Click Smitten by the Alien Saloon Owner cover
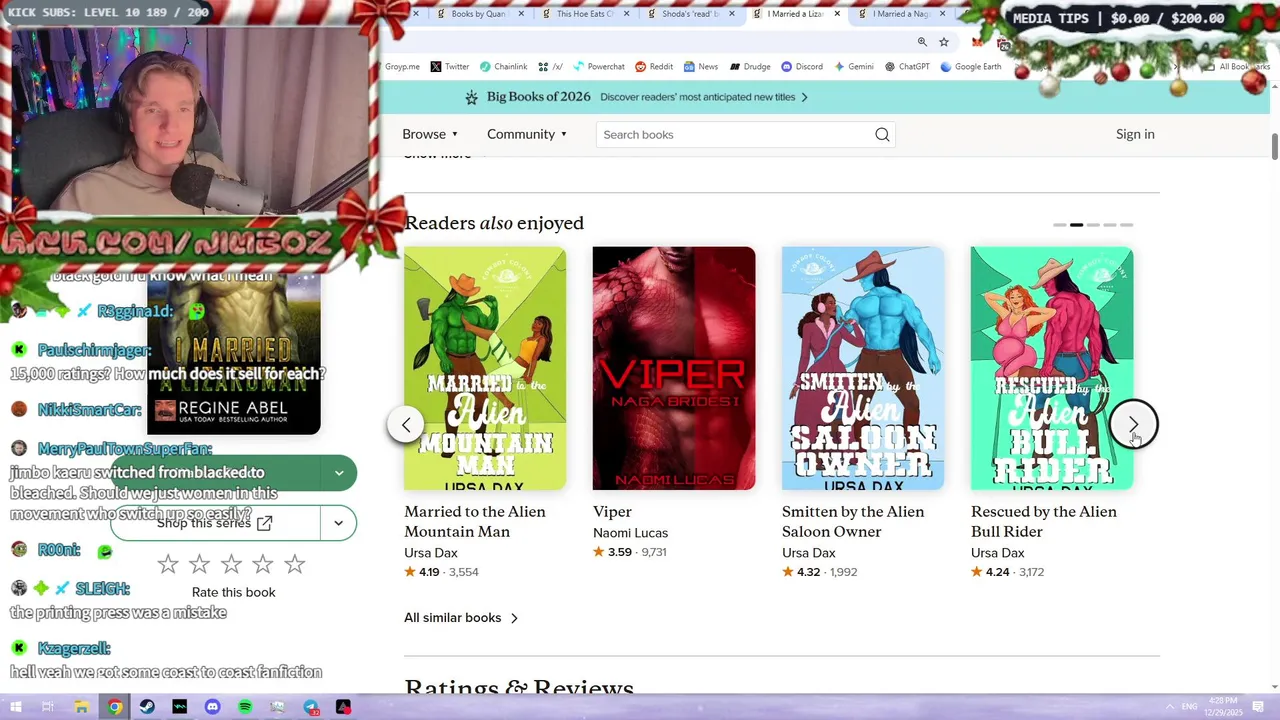Image resolution: width=1280 pixels, height=720 pixels. pyautogui.click(x=863, y=368)
